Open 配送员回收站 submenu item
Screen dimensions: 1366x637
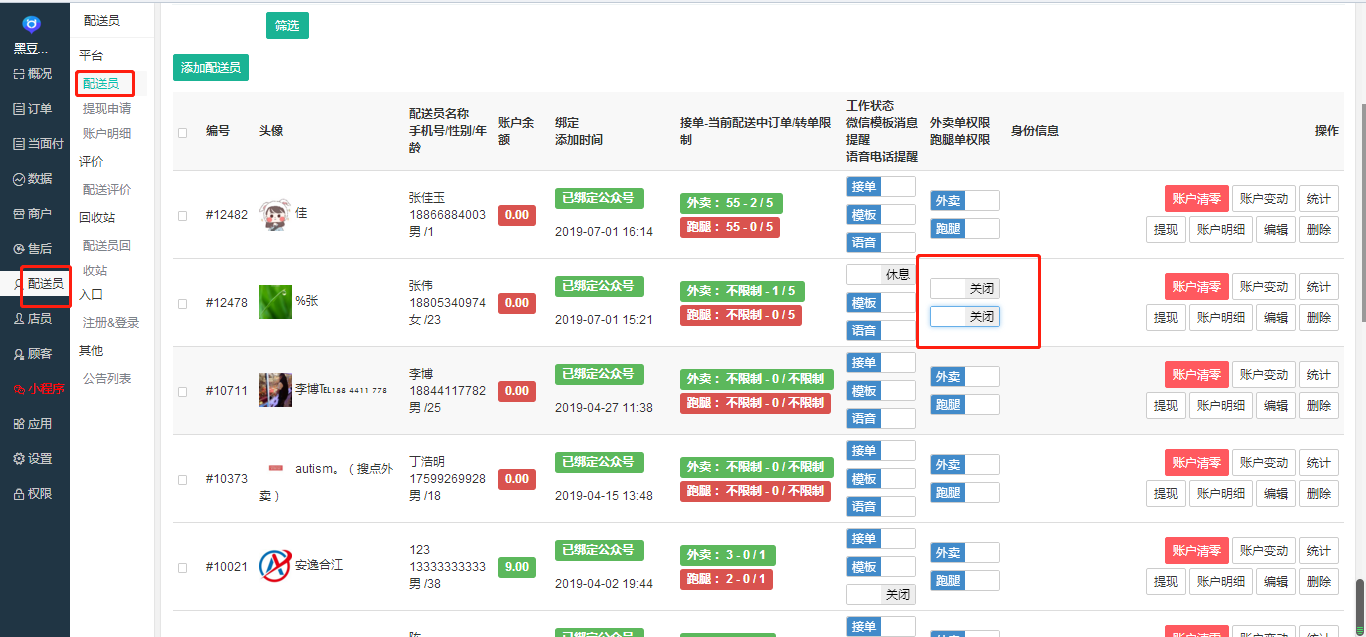coord(107,258)
